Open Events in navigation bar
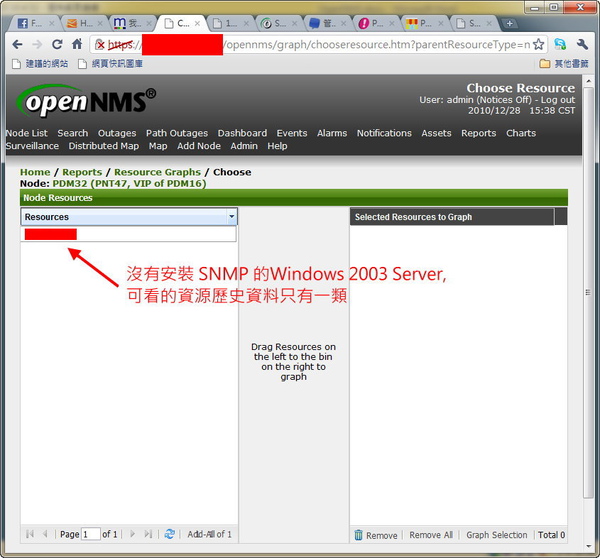Viewport: 600px width, 558px height. (x=292, y=133)
